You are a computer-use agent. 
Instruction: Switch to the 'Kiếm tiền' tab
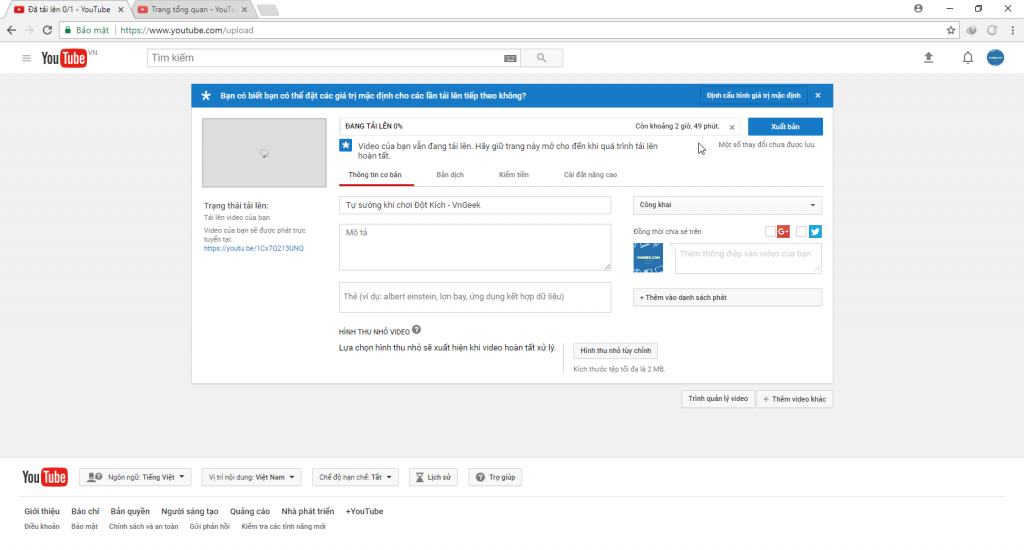tap(513, 174)
